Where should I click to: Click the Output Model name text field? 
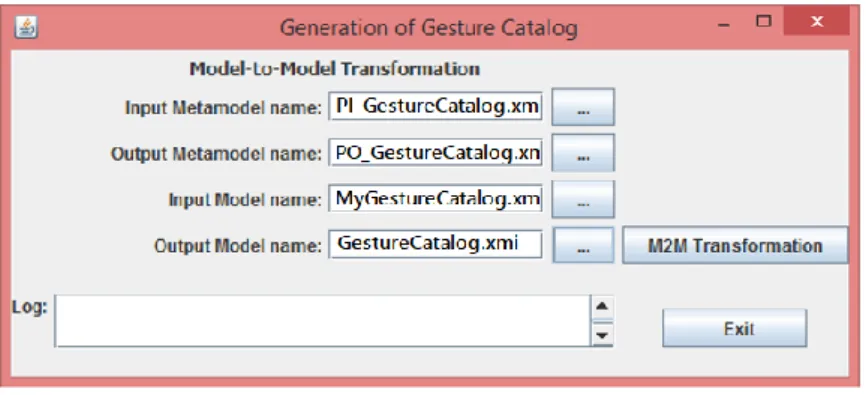[435, 245]
